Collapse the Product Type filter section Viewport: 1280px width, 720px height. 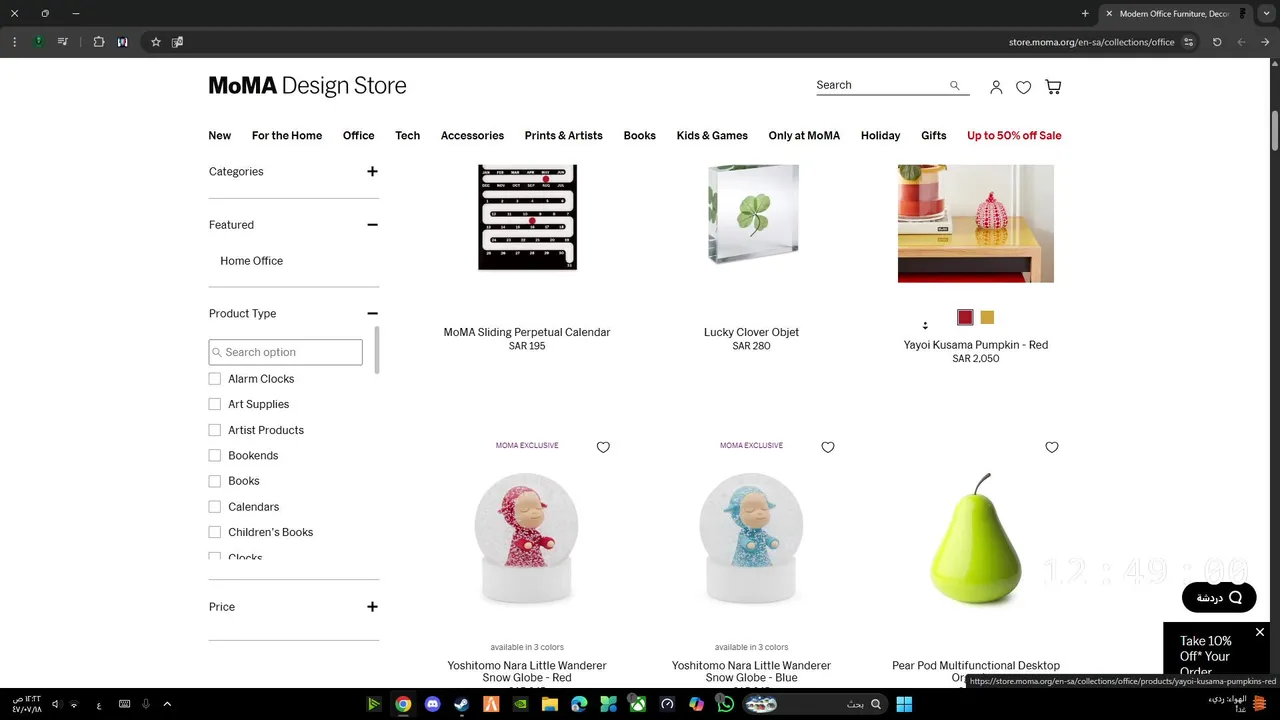[x=372, y=313]
